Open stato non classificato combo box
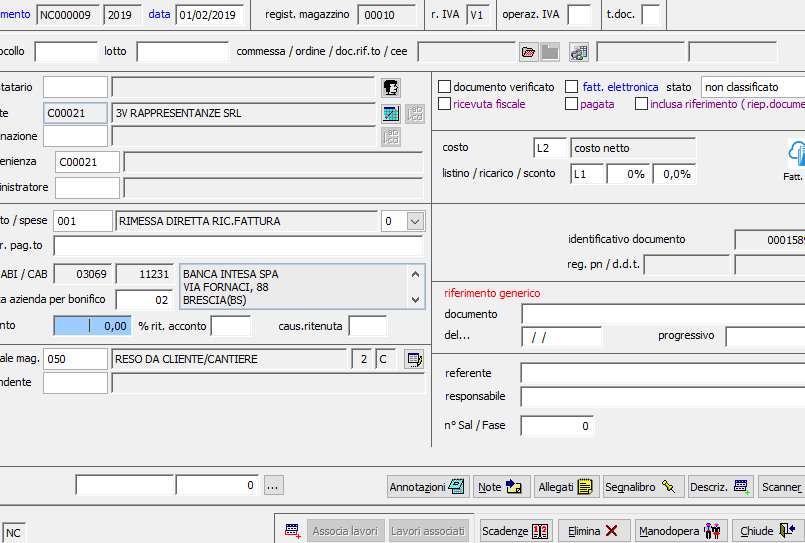 pos(753,87)
